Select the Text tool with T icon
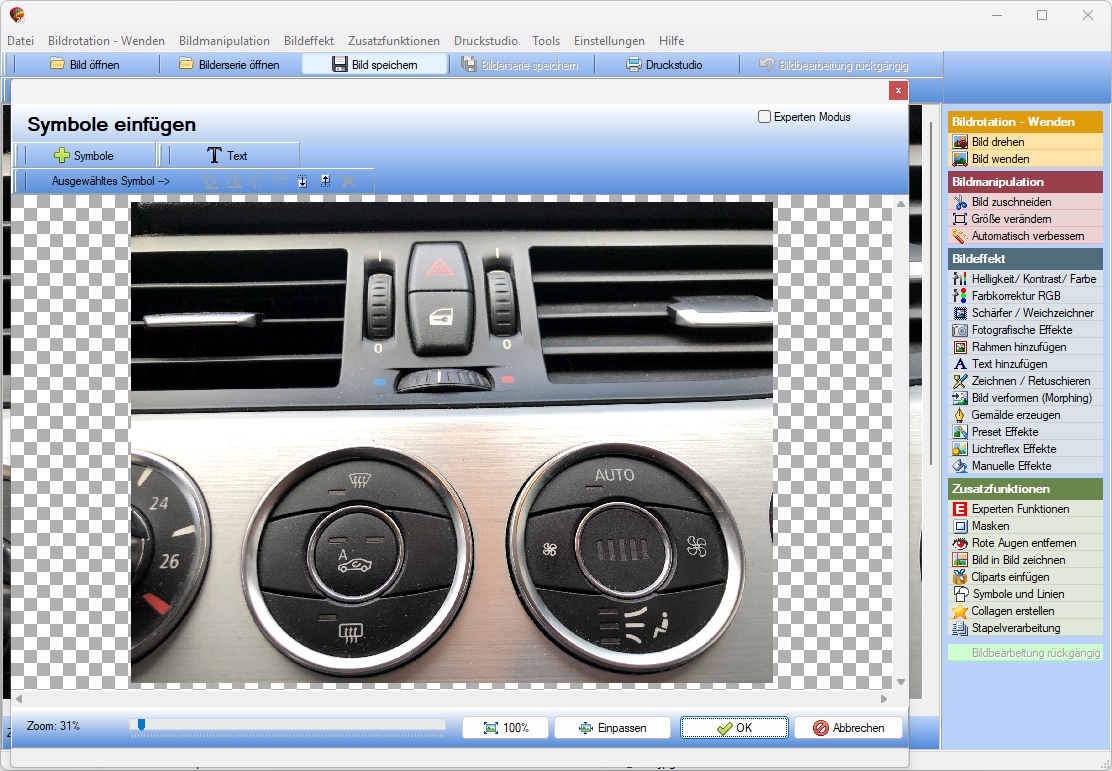The height and width of the screenshot is (771, 1112). pyautogui.click(x=228, y=155)
